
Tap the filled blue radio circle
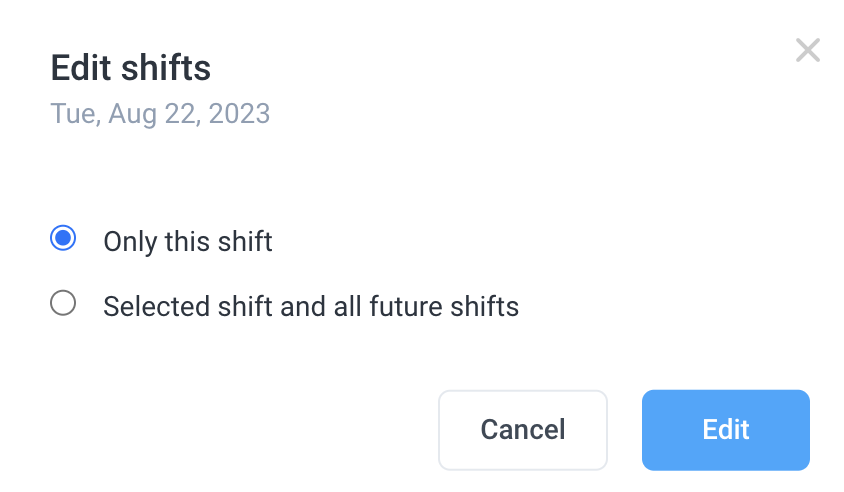(x=63, y=238)
